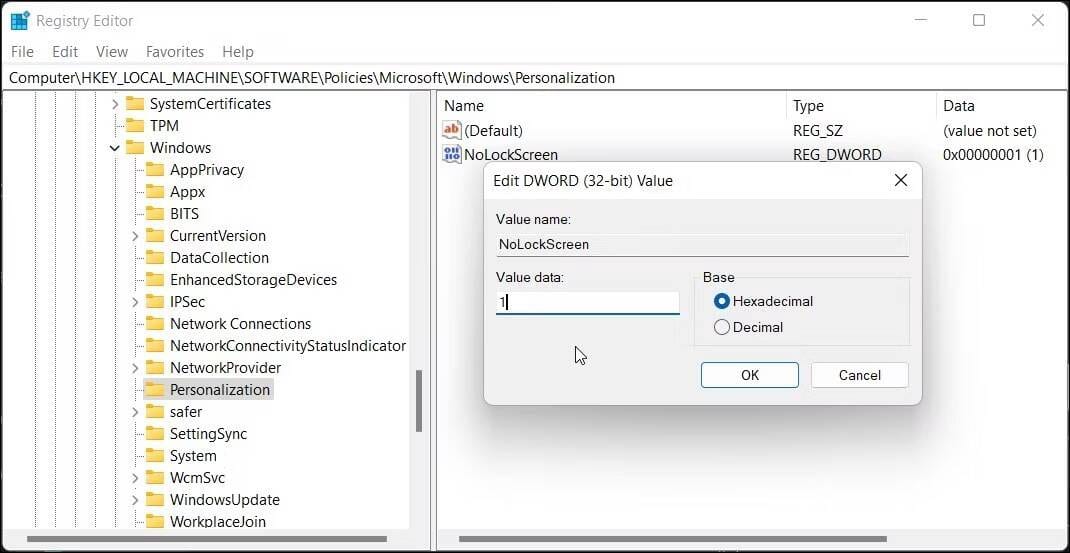Click the NoLockScreen DWORD value icon
The image size is (1070, 553).
pyautogui.click(x=452, y=154)
